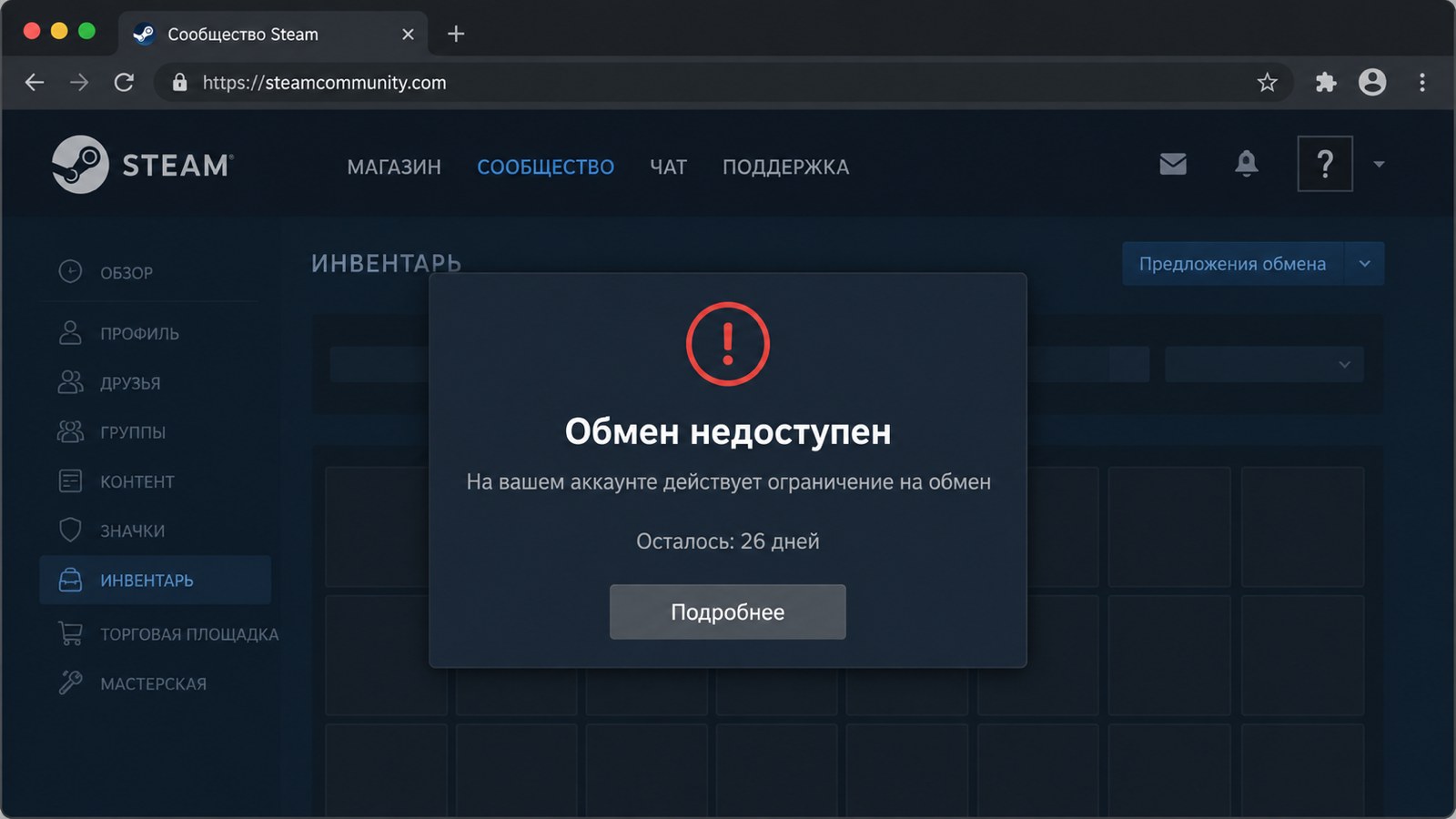The image size is (1456, 819).
Task: Open the СООБЩЕСТВО menu item
Action: tap(545, 167)
